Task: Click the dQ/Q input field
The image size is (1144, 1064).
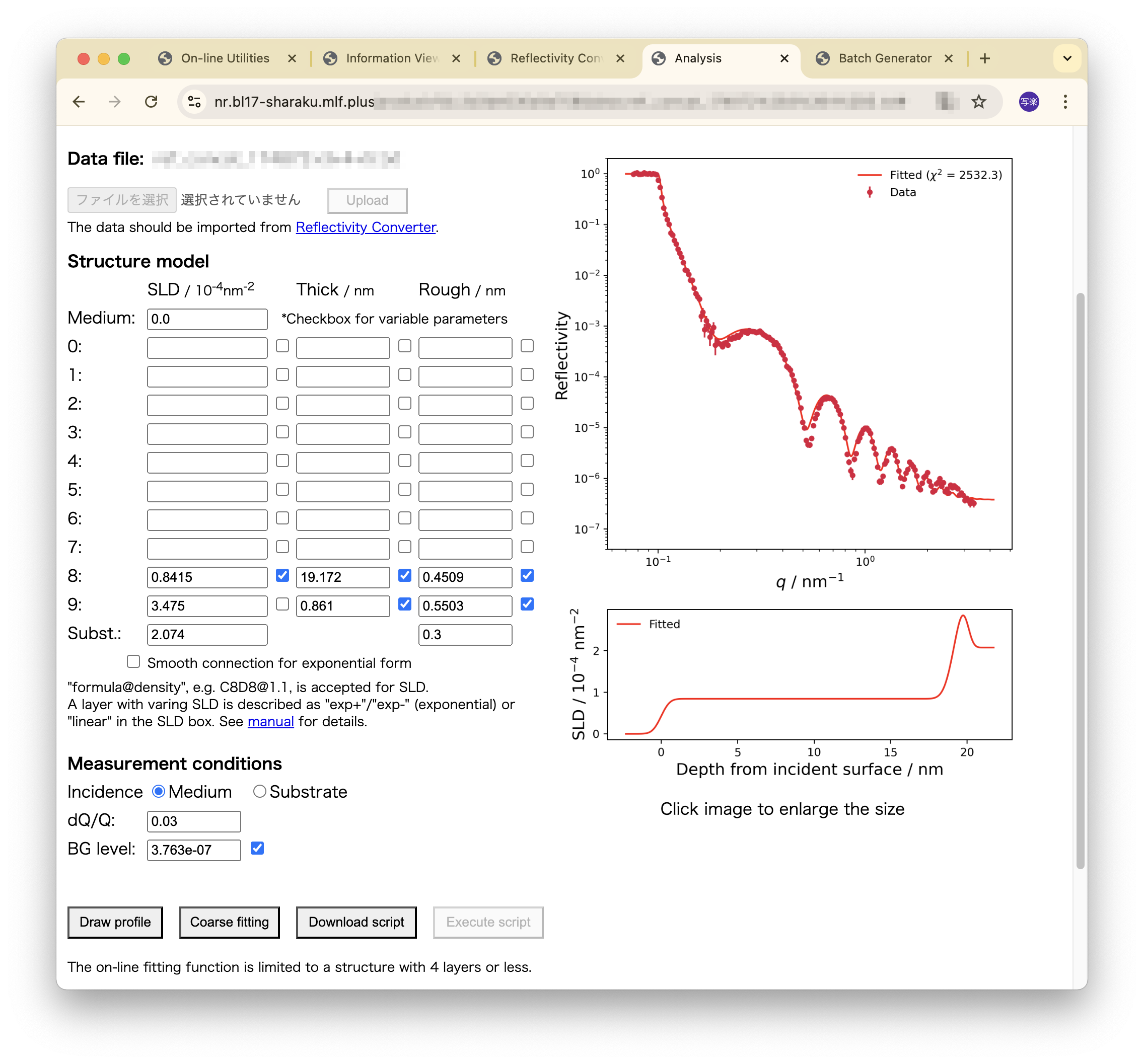Action: (193, 821)
